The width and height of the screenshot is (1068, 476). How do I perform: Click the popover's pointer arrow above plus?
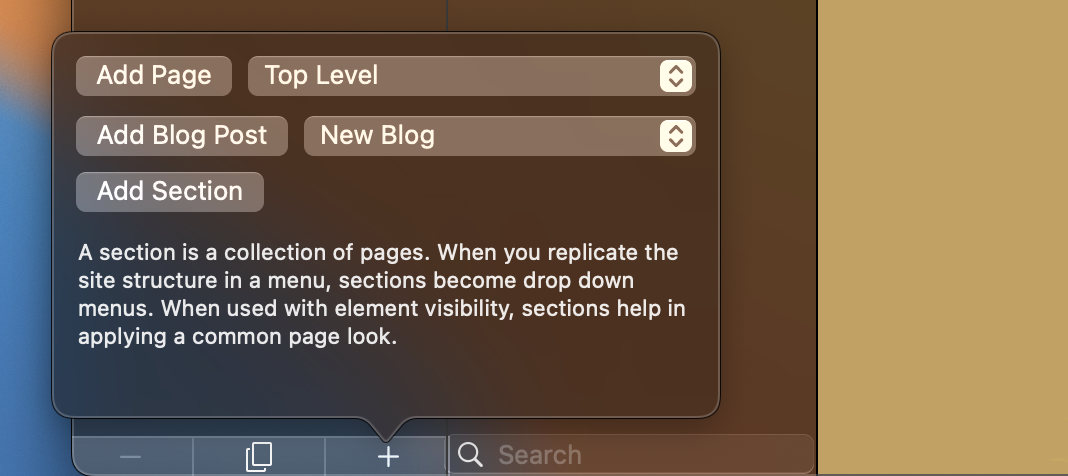coord(386,429)
